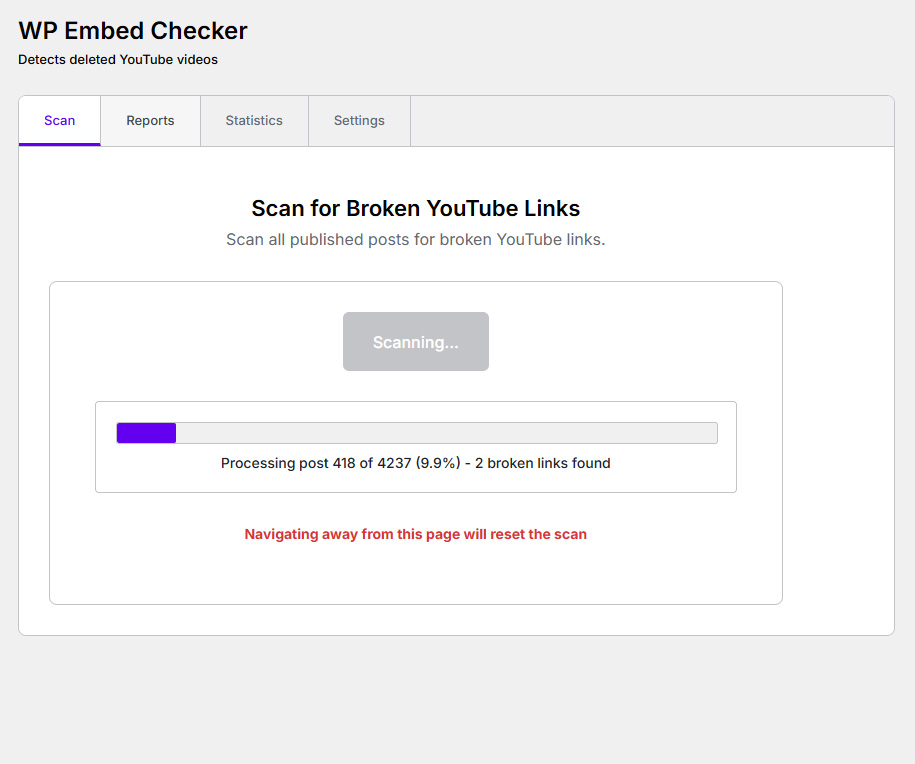This screenshot has width=915, height=764.
Task: Click the purple filled progress segment
Action: click(146, 433)
